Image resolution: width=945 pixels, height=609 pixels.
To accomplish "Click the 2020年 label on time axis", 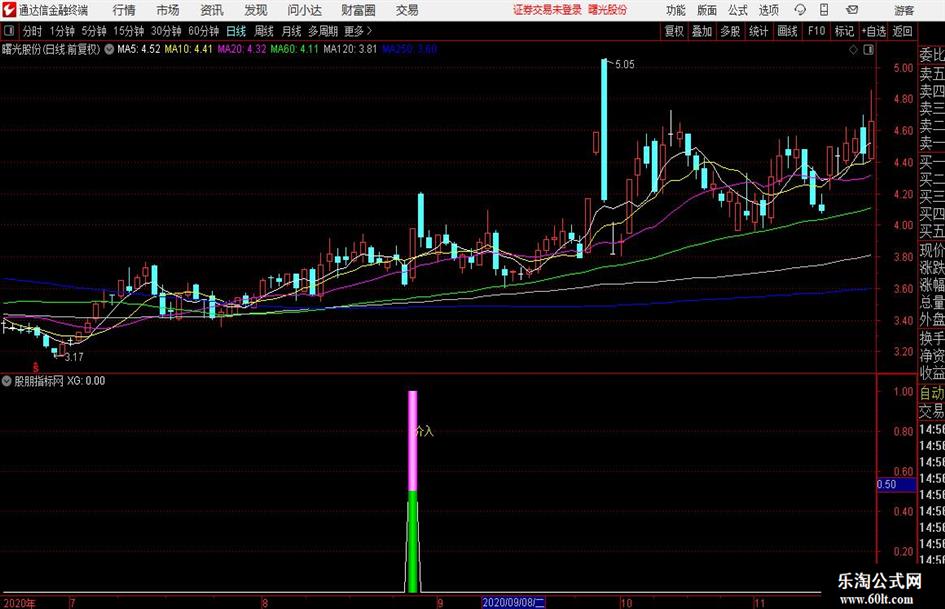I will click(x=19, y=603).
